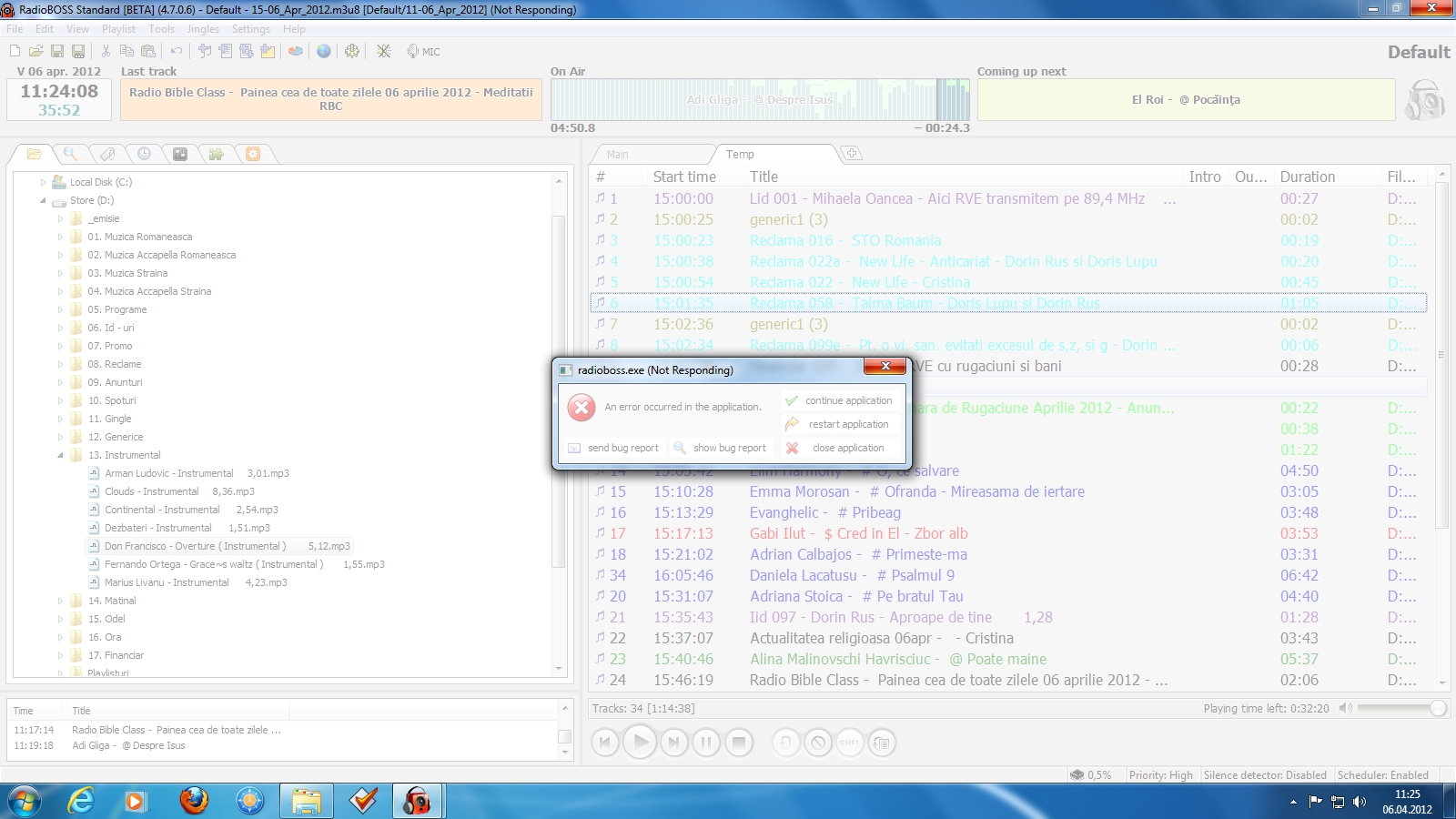Open the Settings menu
Viewport: 1456px width, 819px height.
click(x=251, y=29)
